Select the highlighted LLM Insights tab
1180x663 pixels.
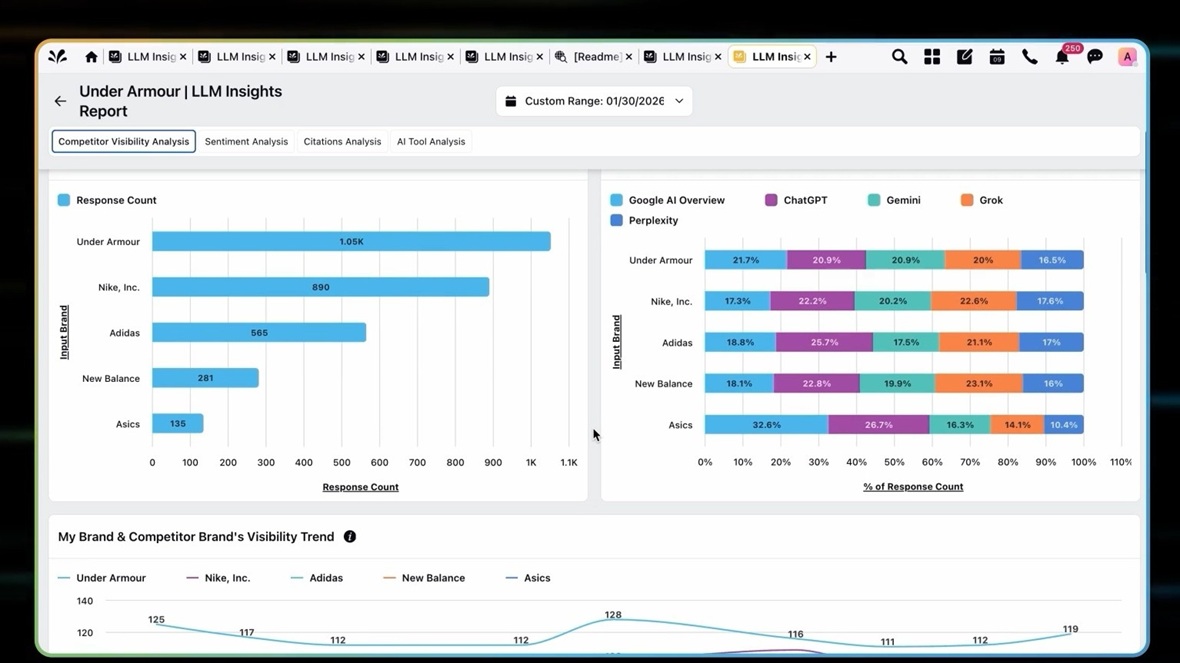point(774,56)
